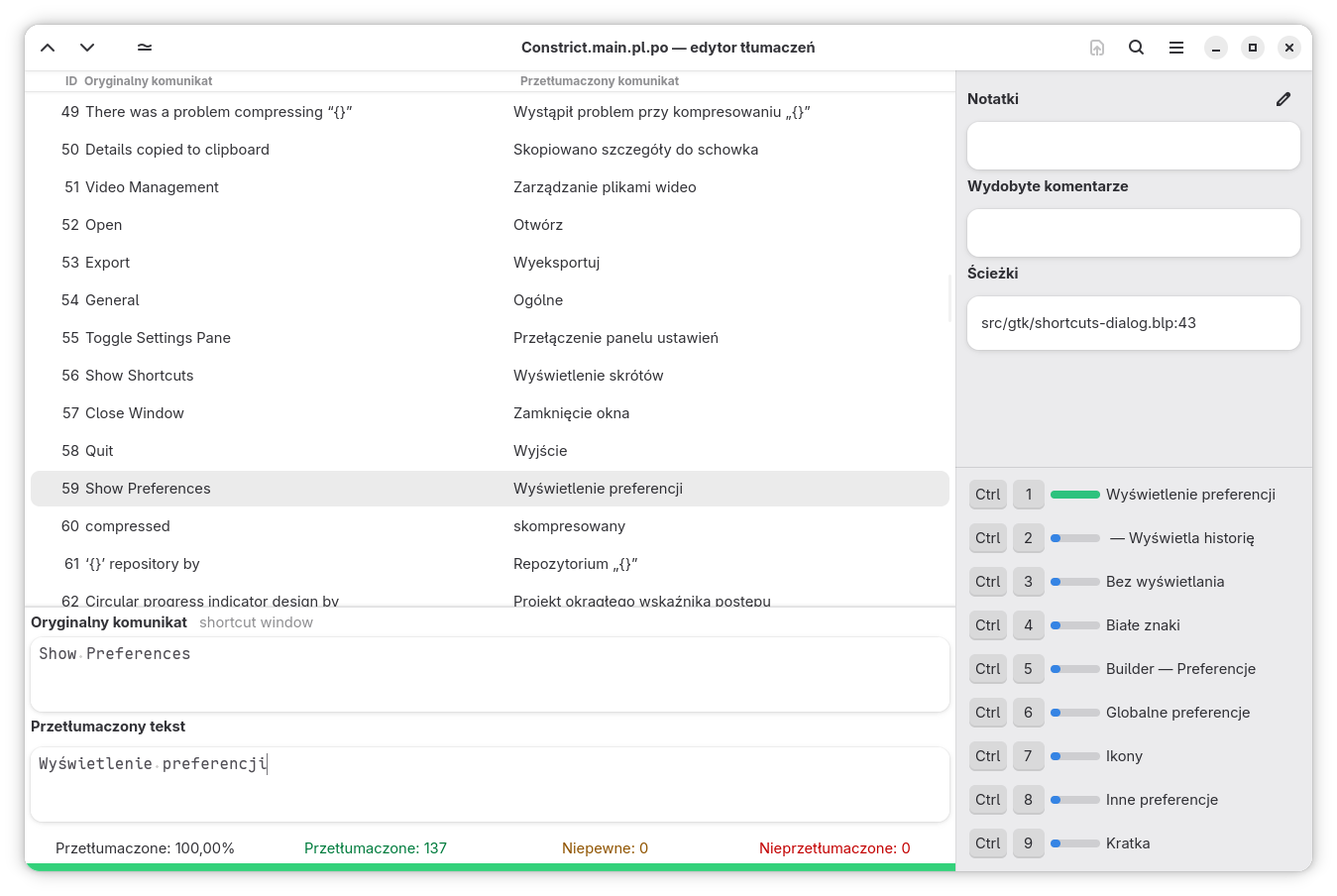Open the hamburger main menu

click(1176, 48)
